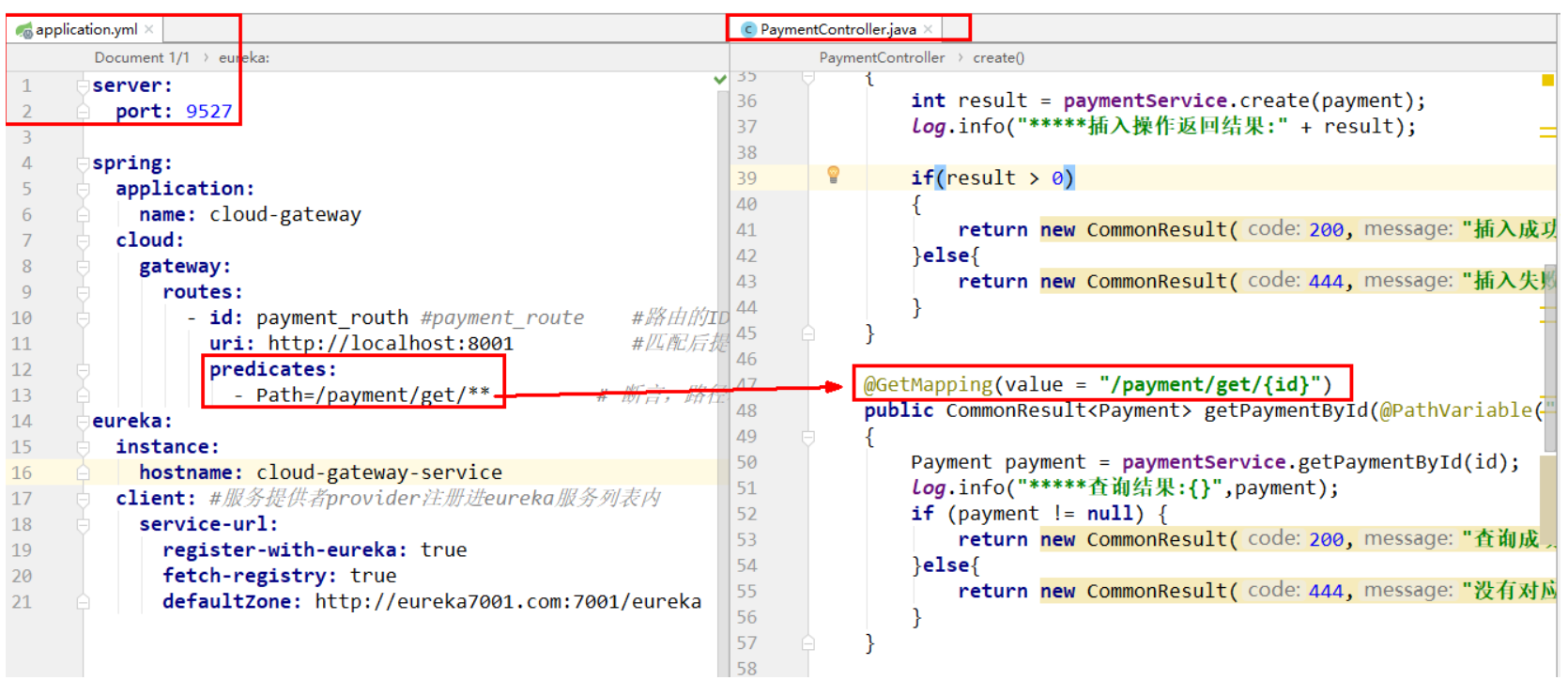Click line number 39 in the Java gutter
1568x696 pixels.
746,178
